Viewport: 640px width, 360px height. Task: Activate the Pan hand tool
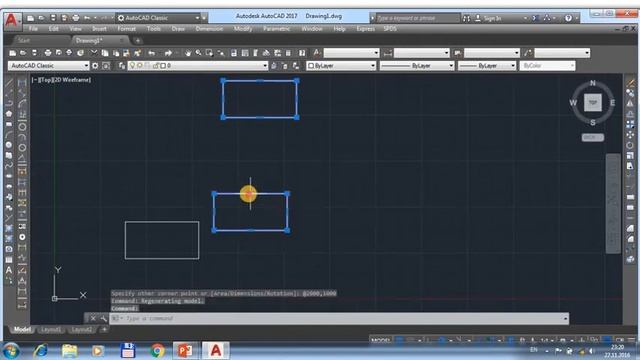point(188,53)
